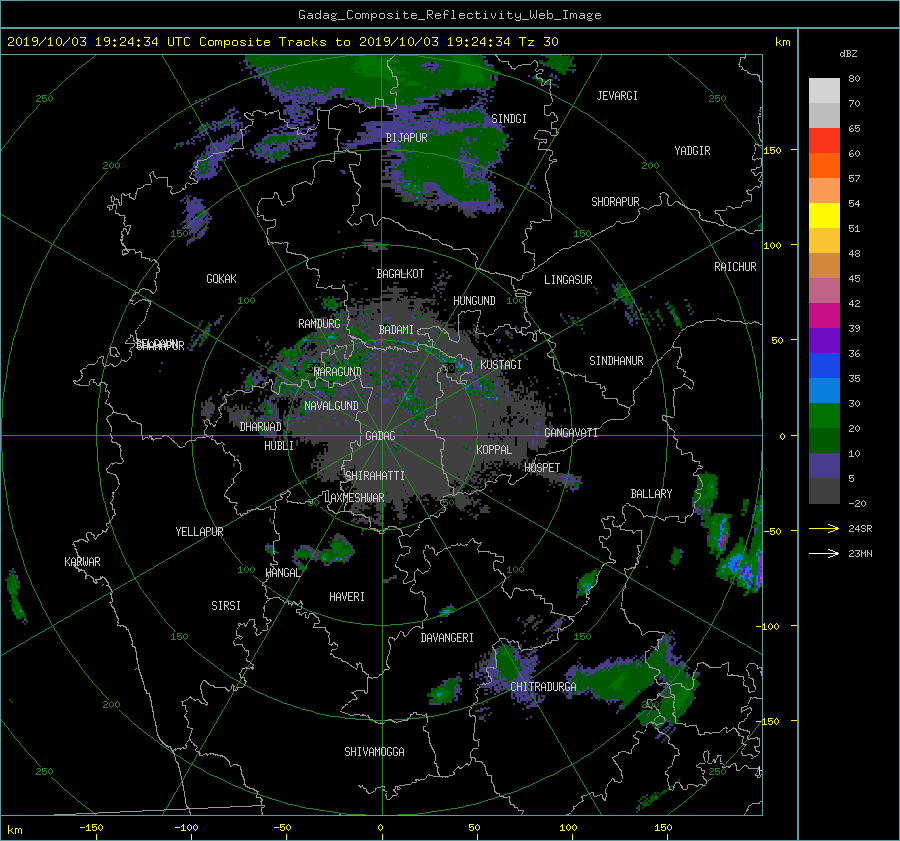Viewport: 900px width, 841px height.
Task: Pick the bright green 30-20 dBZ swatch
Action: point(824,415)
